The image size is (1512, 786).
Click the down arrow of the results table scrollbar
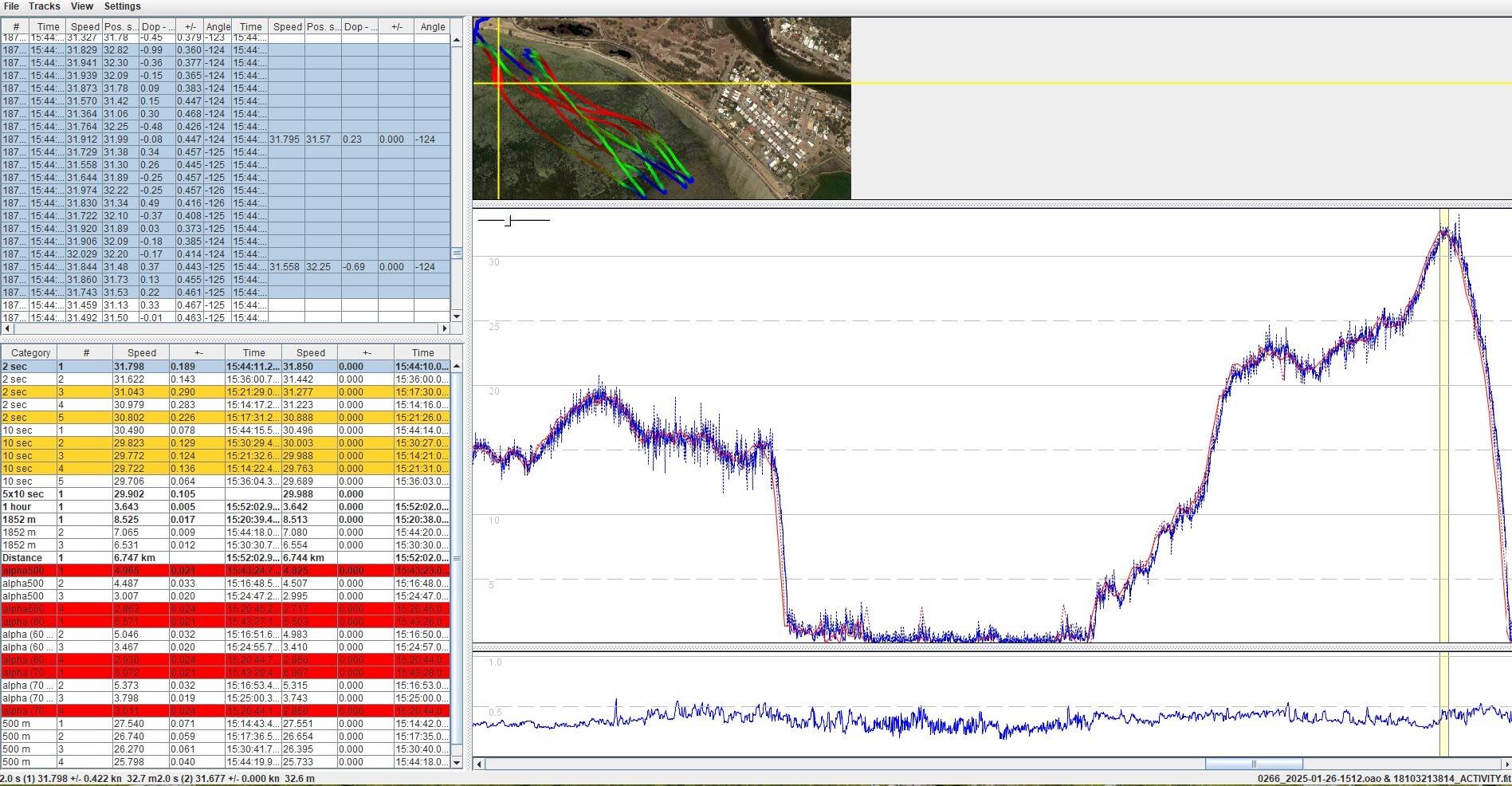click(457, 762)
